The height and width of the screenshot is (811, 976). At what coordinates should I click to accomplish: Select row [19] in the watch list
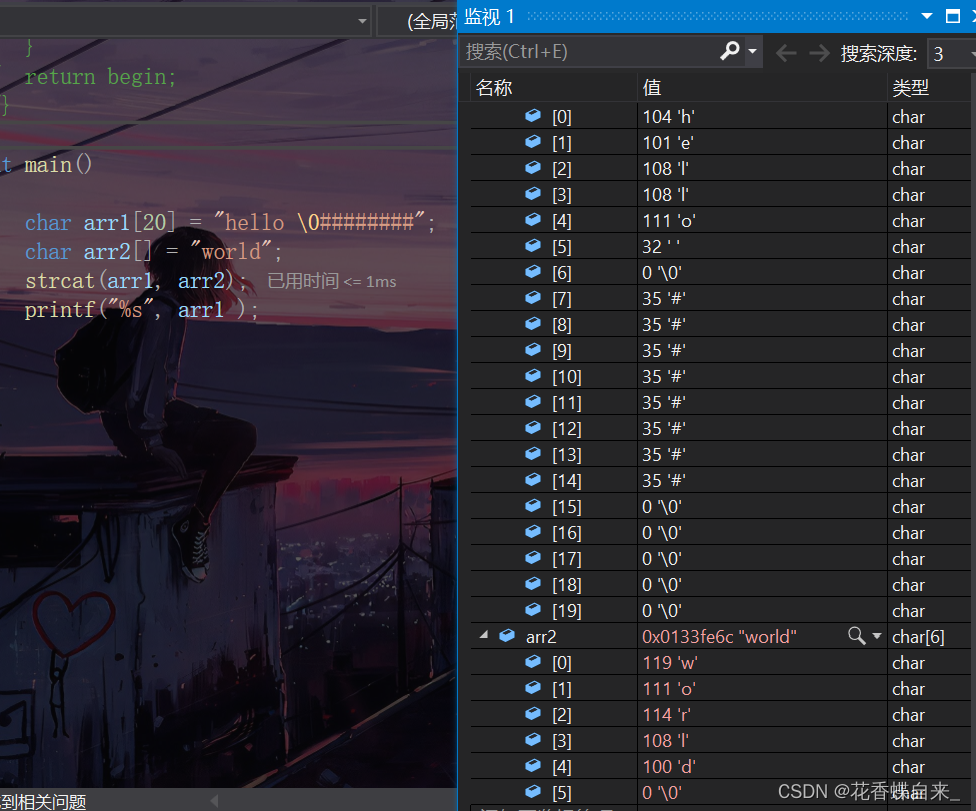720,611
